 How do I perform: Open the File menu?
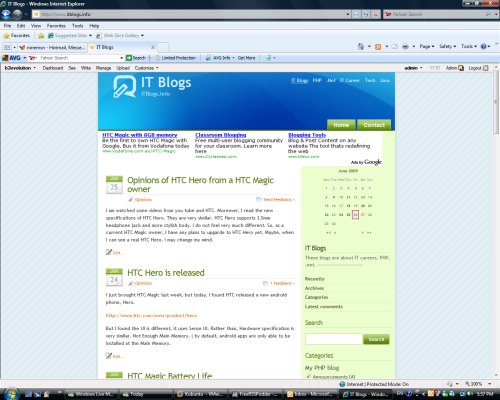tap(7, 26)
